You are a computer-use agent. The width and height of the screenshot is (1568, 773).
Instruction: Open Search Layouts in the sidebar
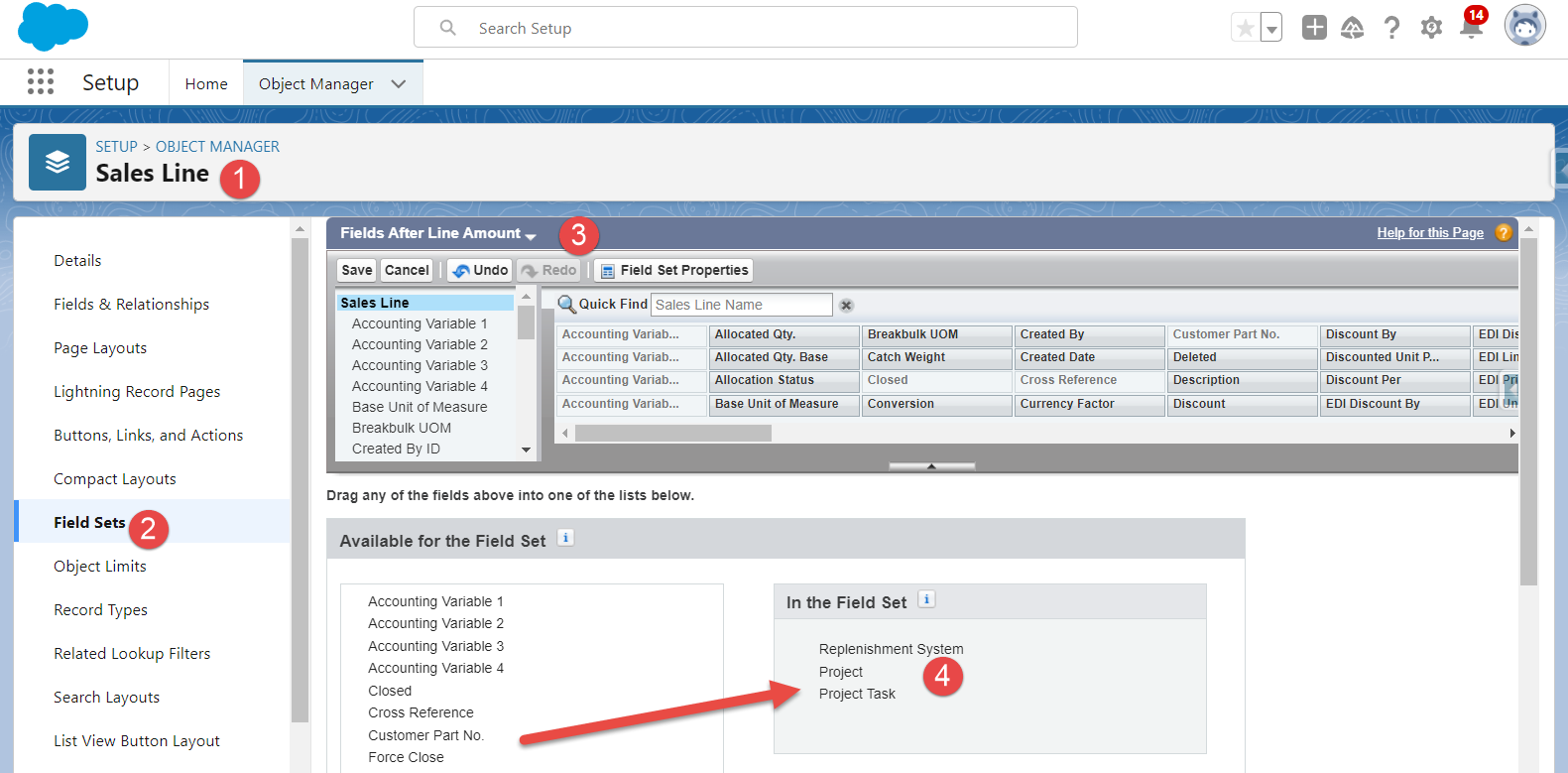(106, 698)
